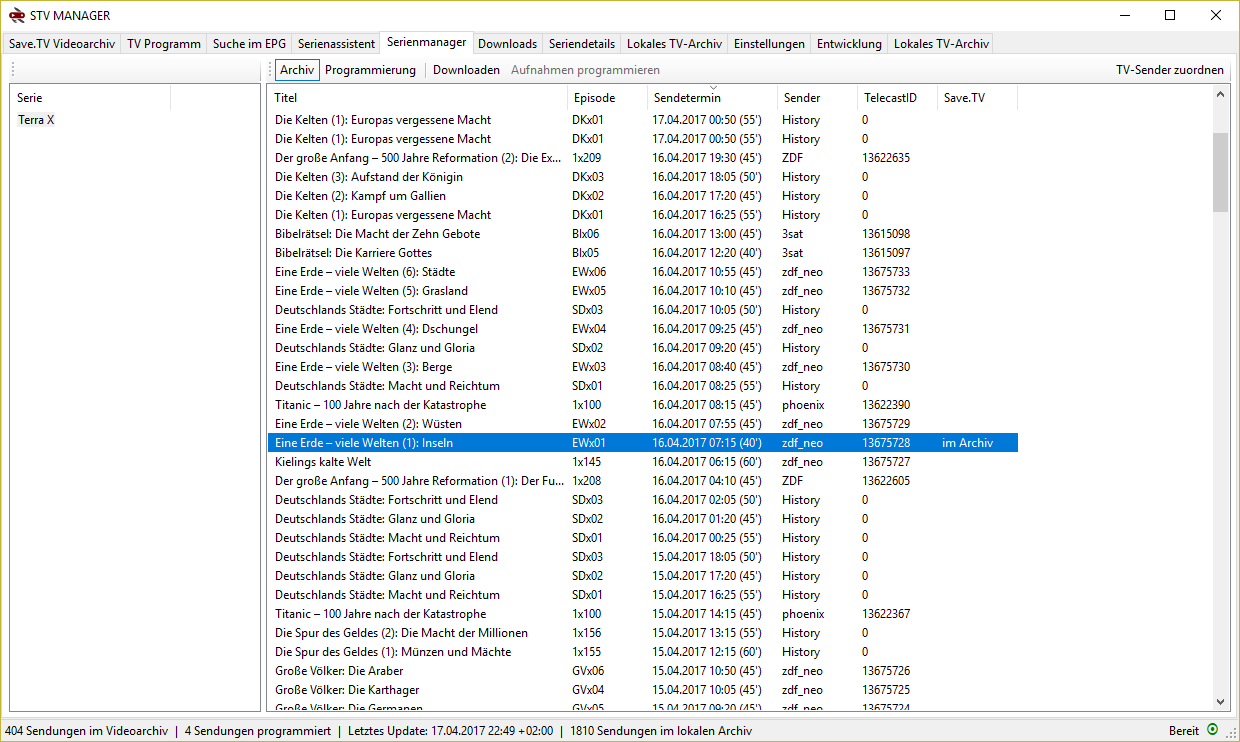Switch to the Save.TV Videoarchiv tab

(62, 44)
